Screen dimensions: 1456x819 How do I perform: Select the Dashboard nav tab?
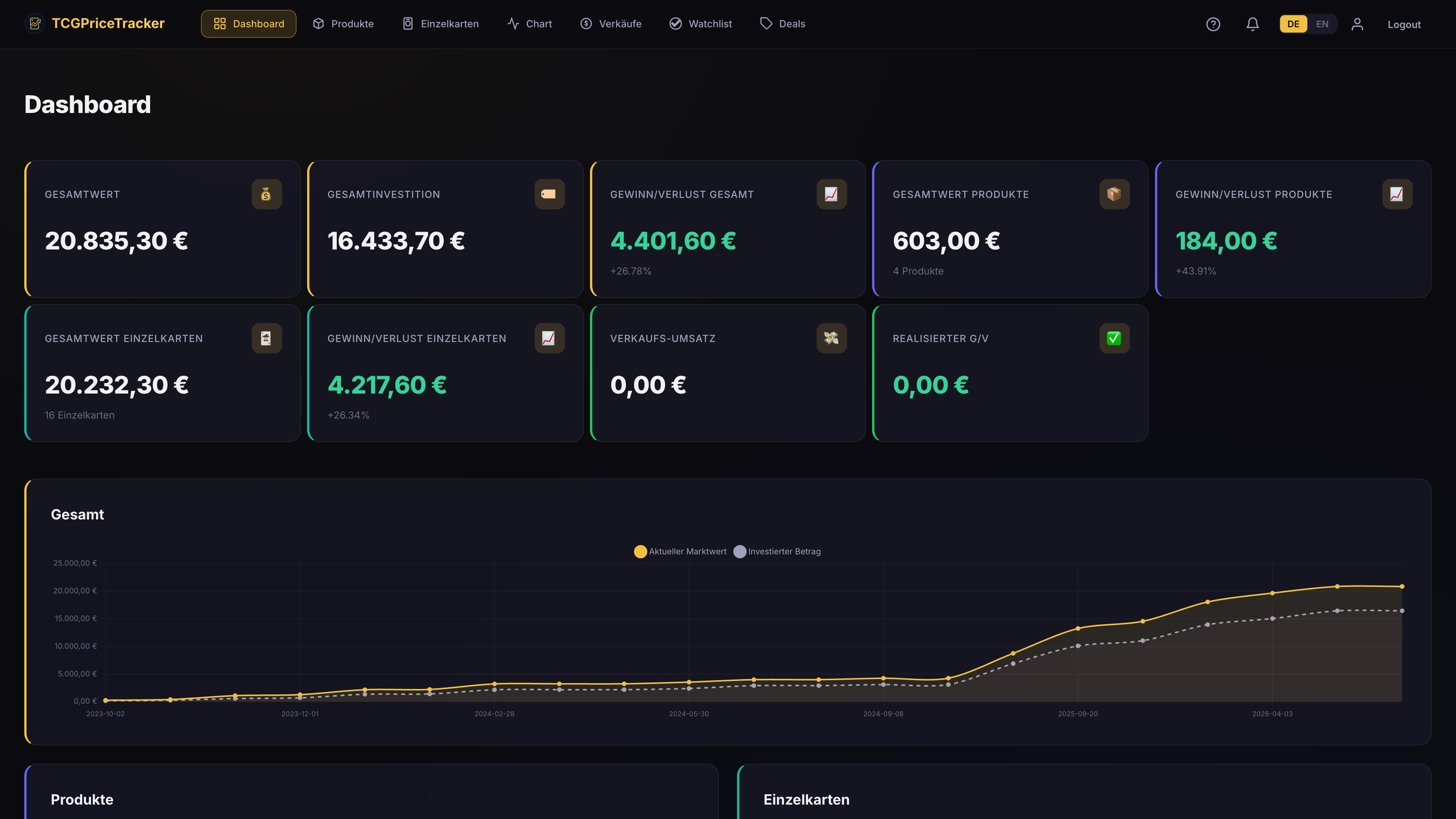249,24
